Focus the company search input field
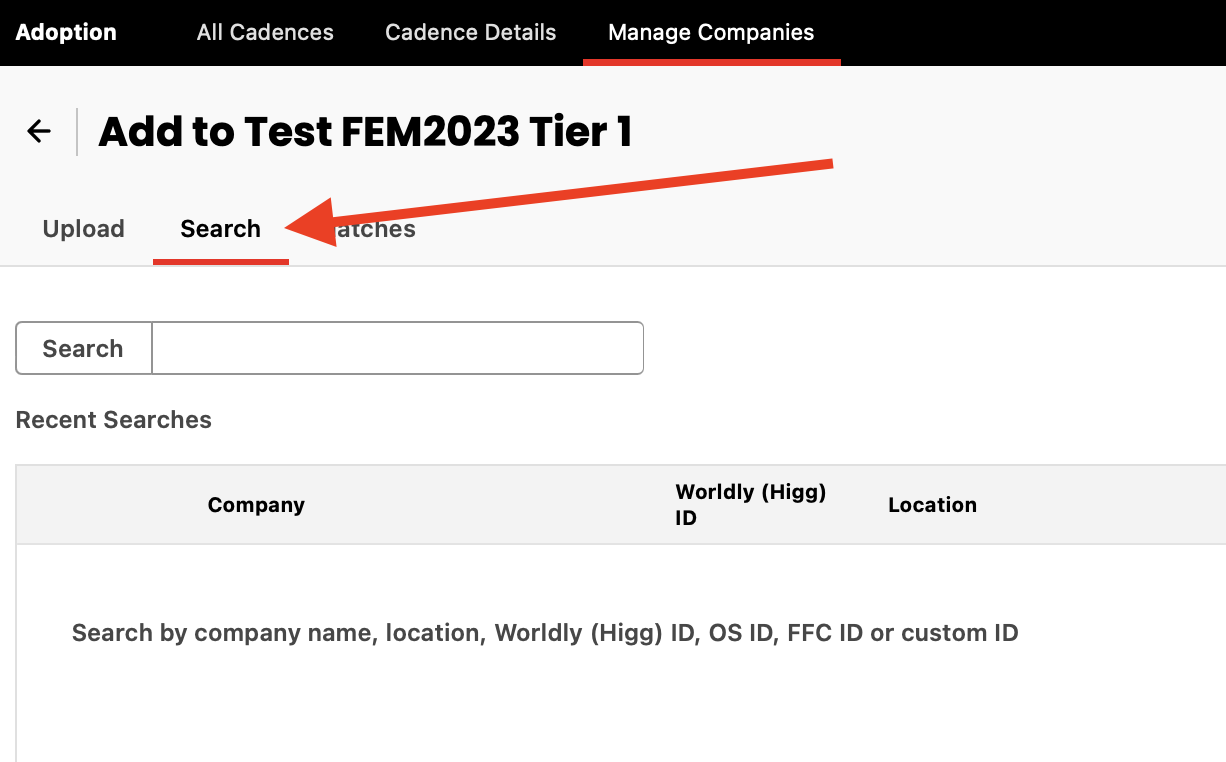Image resolution: width=1226 pixels, height=762 pixels. [397, 348]
